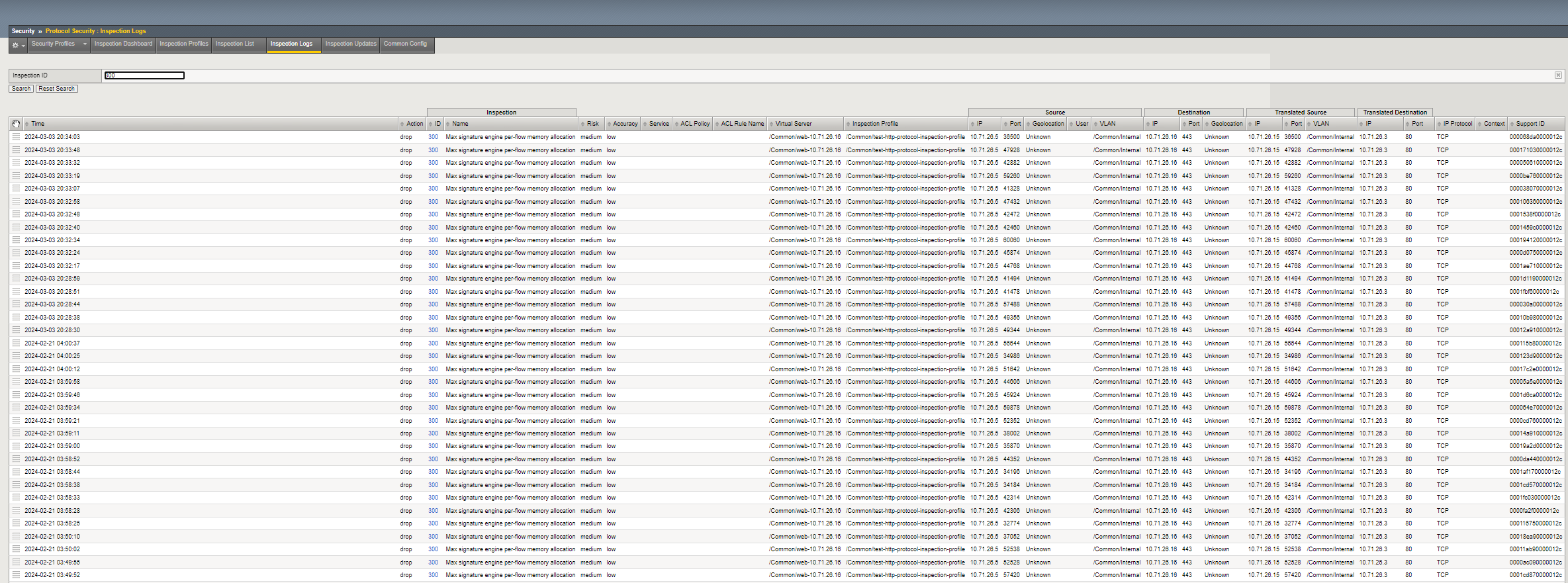Open row details icon for 20:28:38 entry
The image size is (1568, 583).
pos(16,318)
